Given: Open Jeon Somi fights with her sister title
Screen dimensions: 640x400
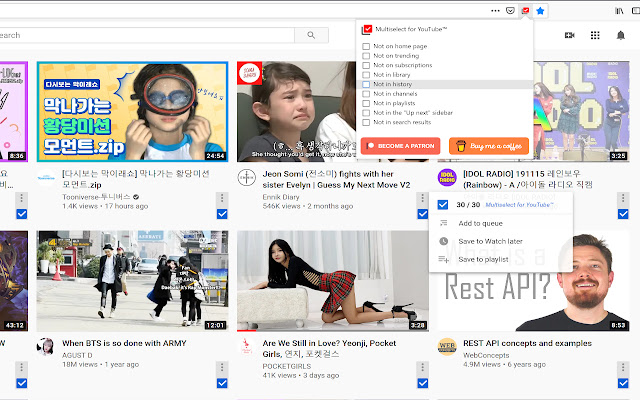Looking at the screenshot, I should (336, 179).
